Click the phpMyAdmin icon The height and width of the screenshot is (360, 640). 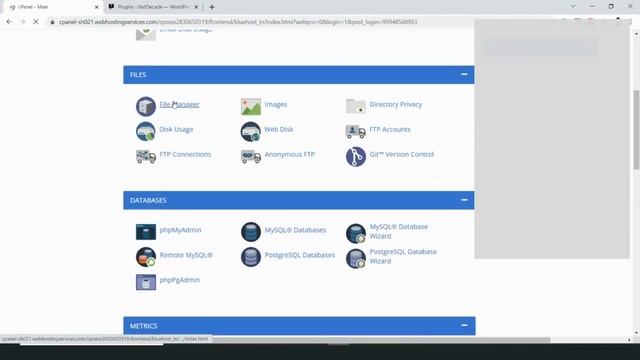tap(146, 232)
